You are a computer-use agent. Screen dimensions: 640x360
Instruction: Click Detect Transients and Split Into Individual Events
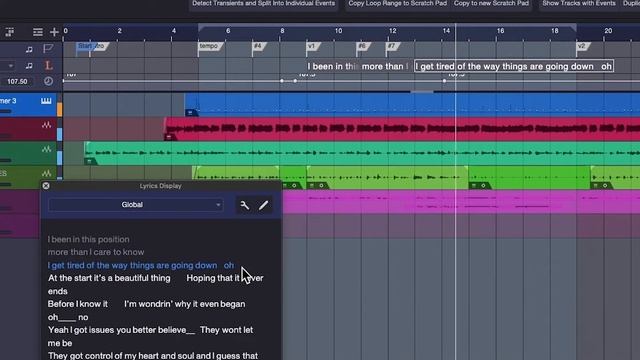click(x=263, y=4)
